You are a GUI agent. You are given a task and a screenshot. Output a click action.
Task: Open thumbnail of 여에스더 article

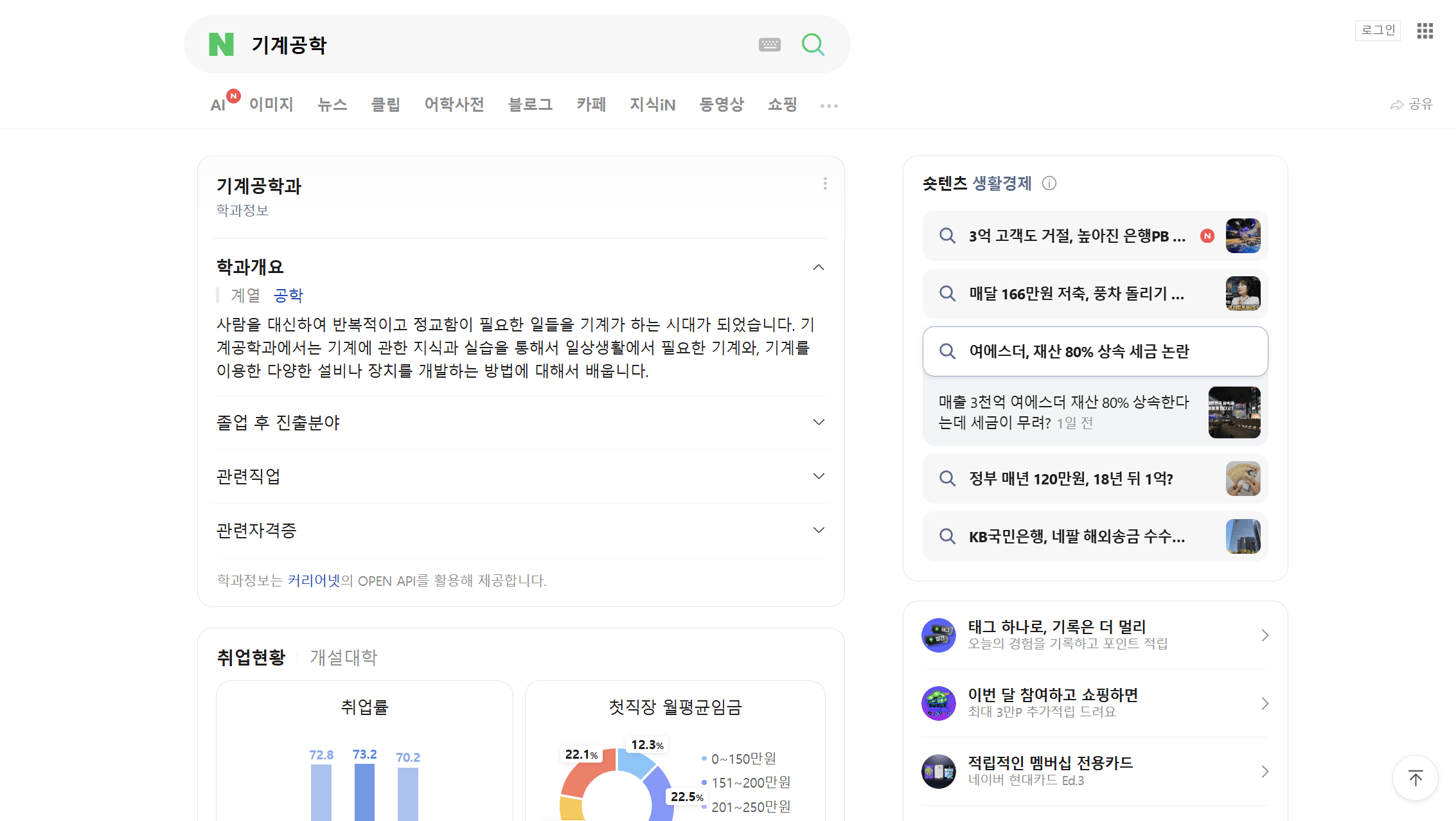pos(1234,412)
